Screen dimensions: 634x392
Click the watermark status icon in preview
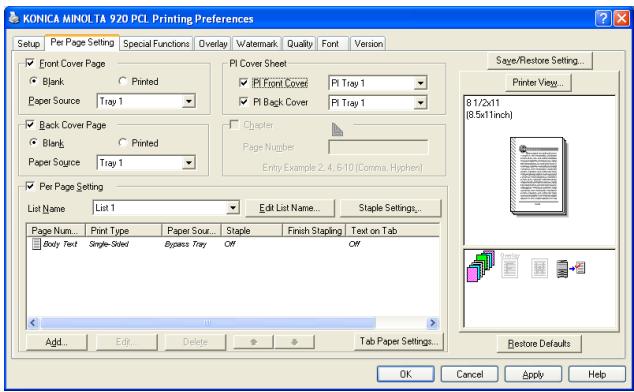[539, 268]
